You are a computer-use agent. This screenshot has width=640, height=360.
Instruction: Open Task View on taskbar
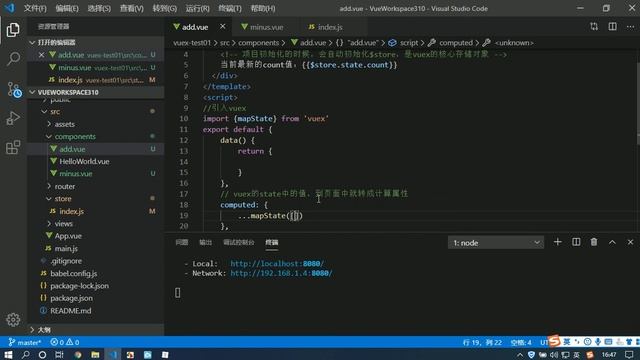[60, 355]
